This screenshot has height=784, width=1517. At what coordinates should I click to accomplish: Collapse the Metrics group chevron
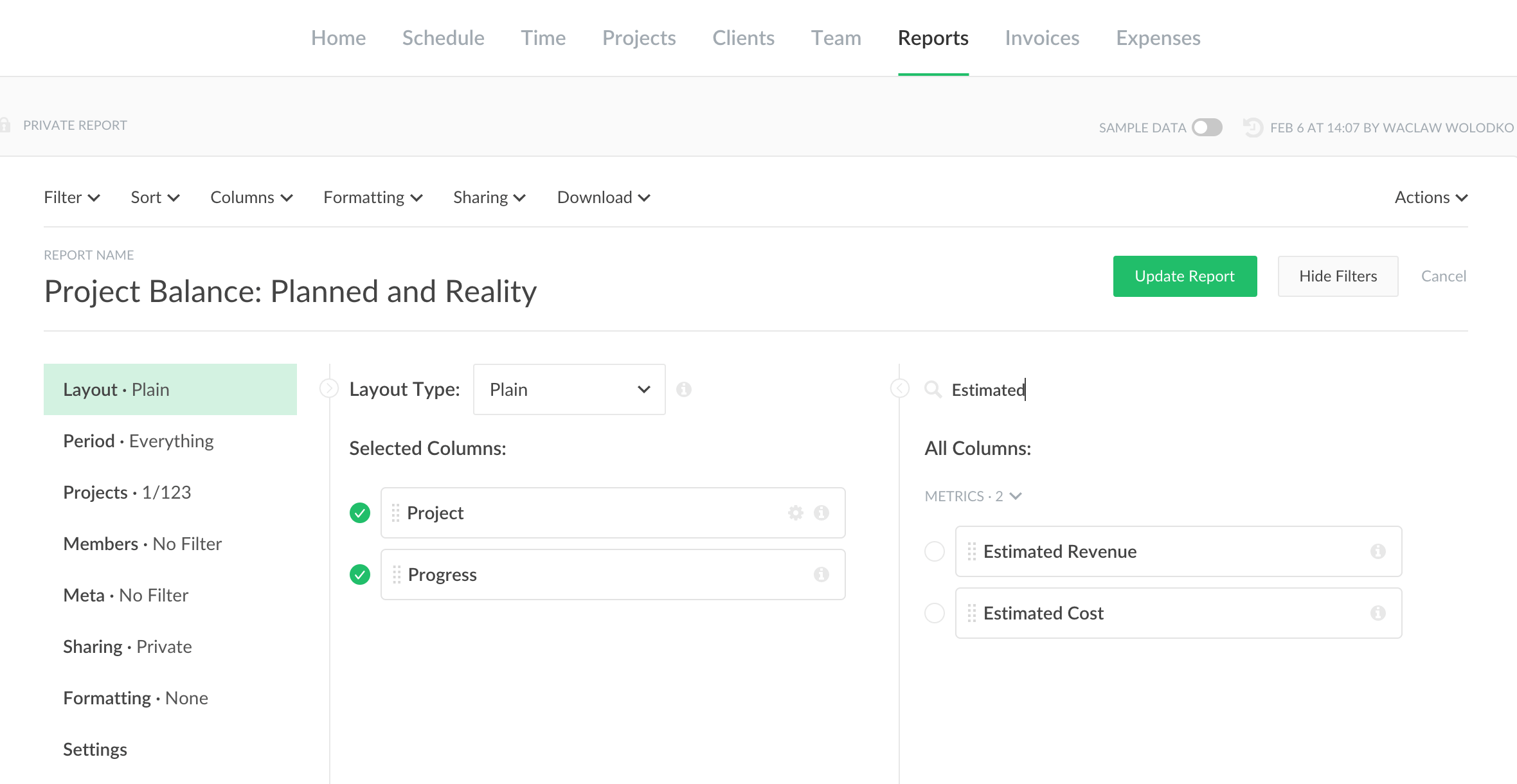click(x=1016, y=496)
